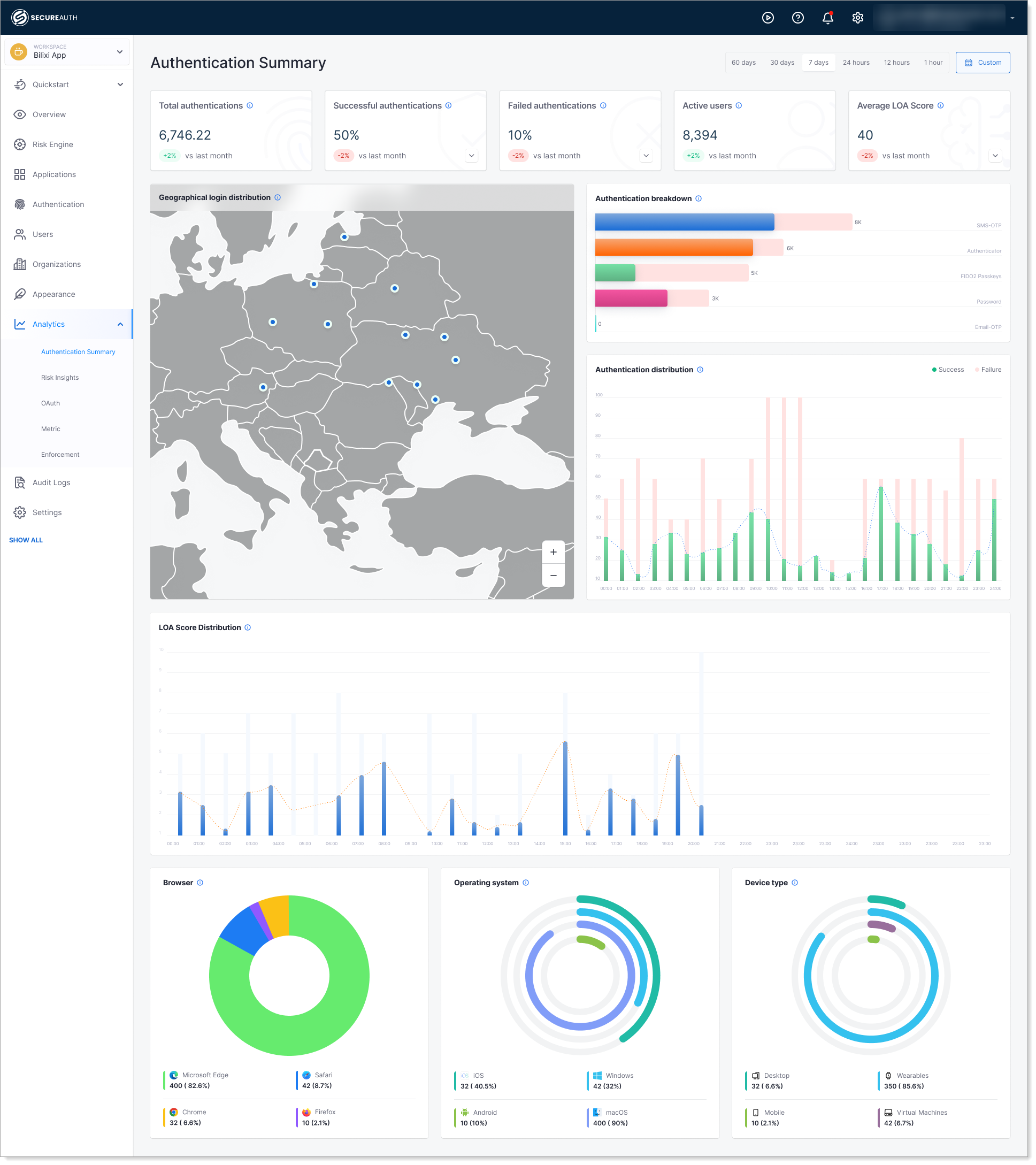Open the help question mark icon
The height and width of the screenshot is (1165, 1036).
click(798, 18)
